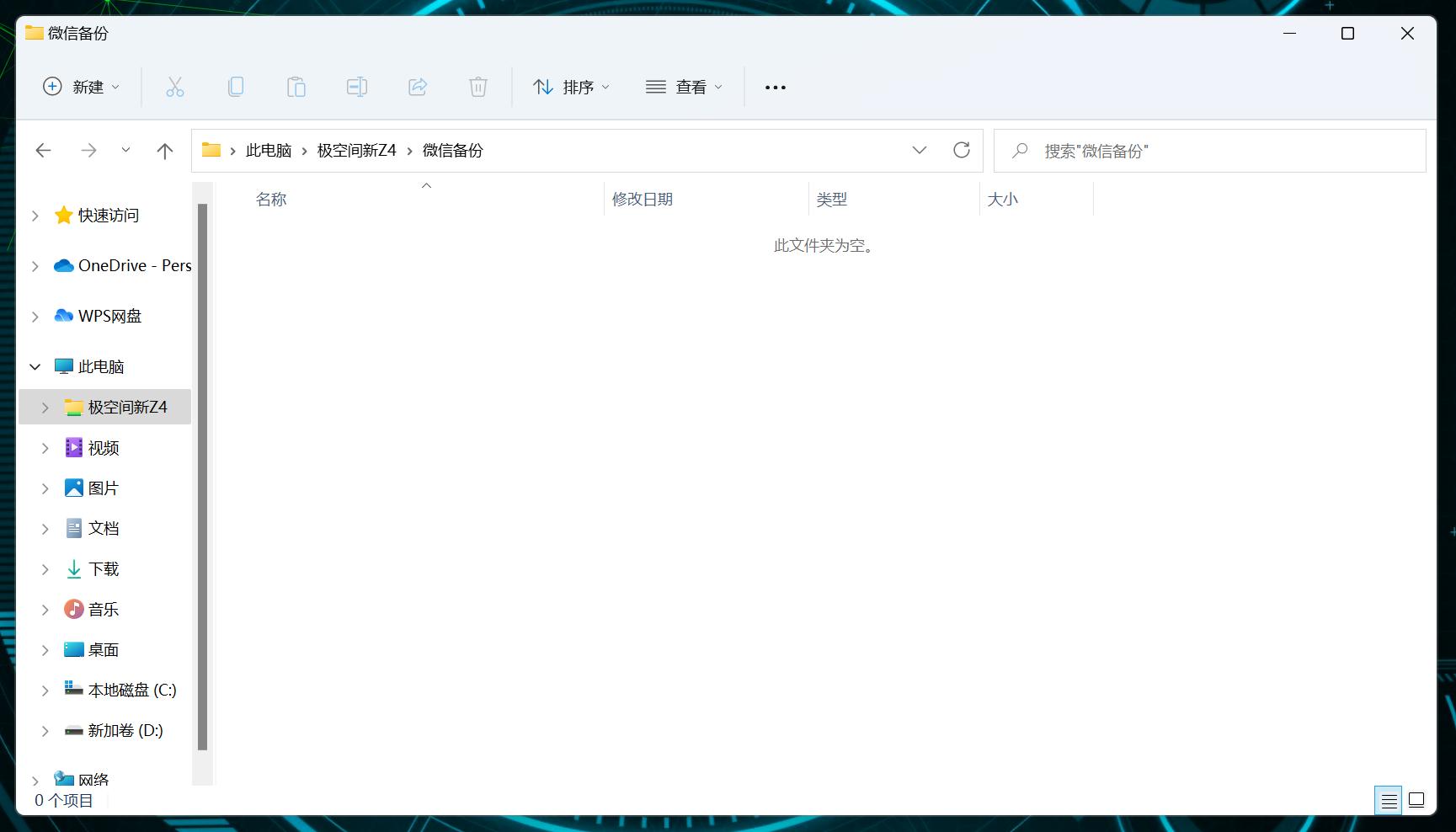Collapse the 此电脑 tree in sidebar
The image size is (1456, 832).
[x=34, y=366]
